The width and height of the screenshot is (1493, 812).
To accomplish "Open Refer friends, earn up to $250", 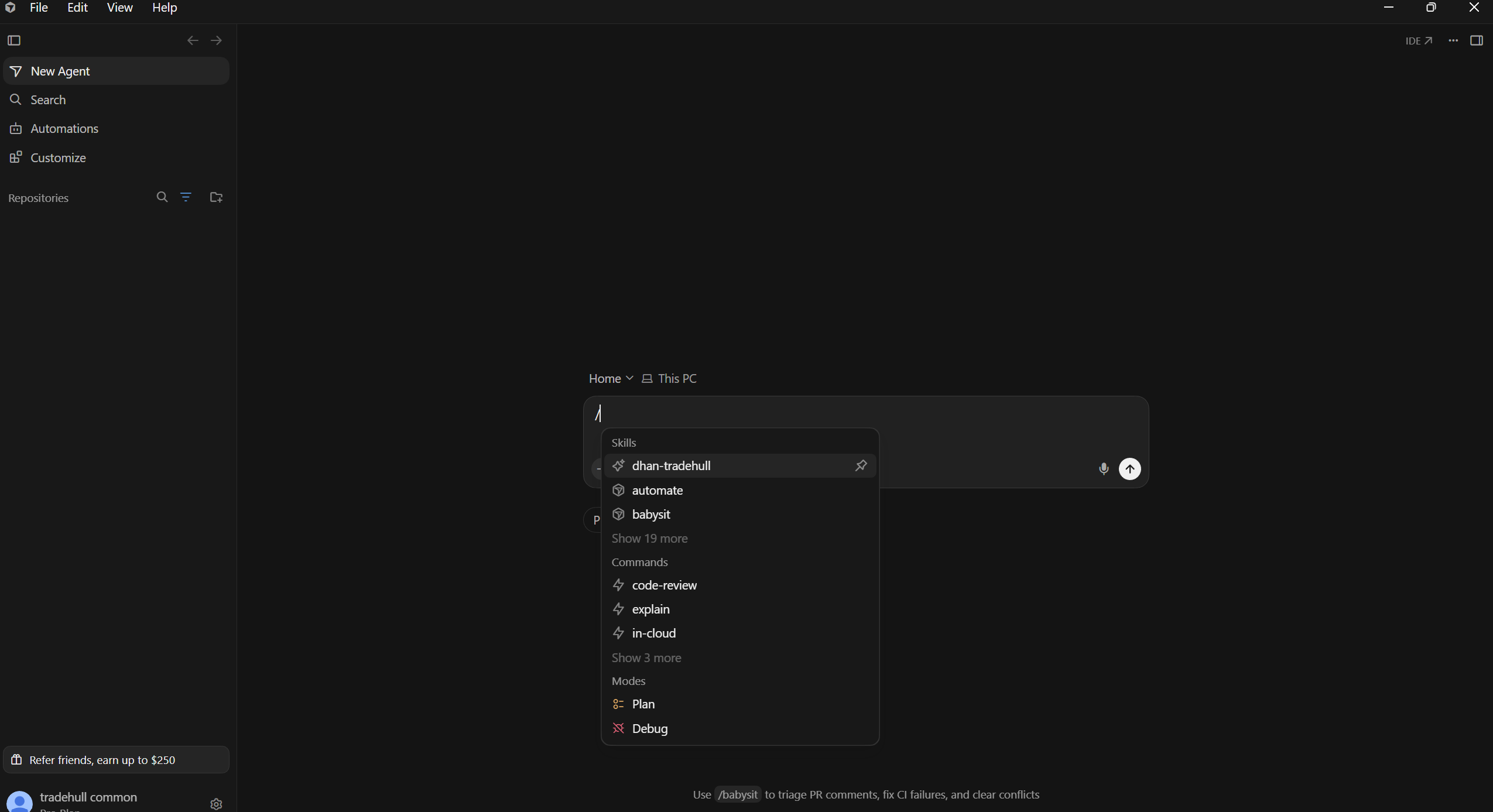I will (x=116, y=759).
